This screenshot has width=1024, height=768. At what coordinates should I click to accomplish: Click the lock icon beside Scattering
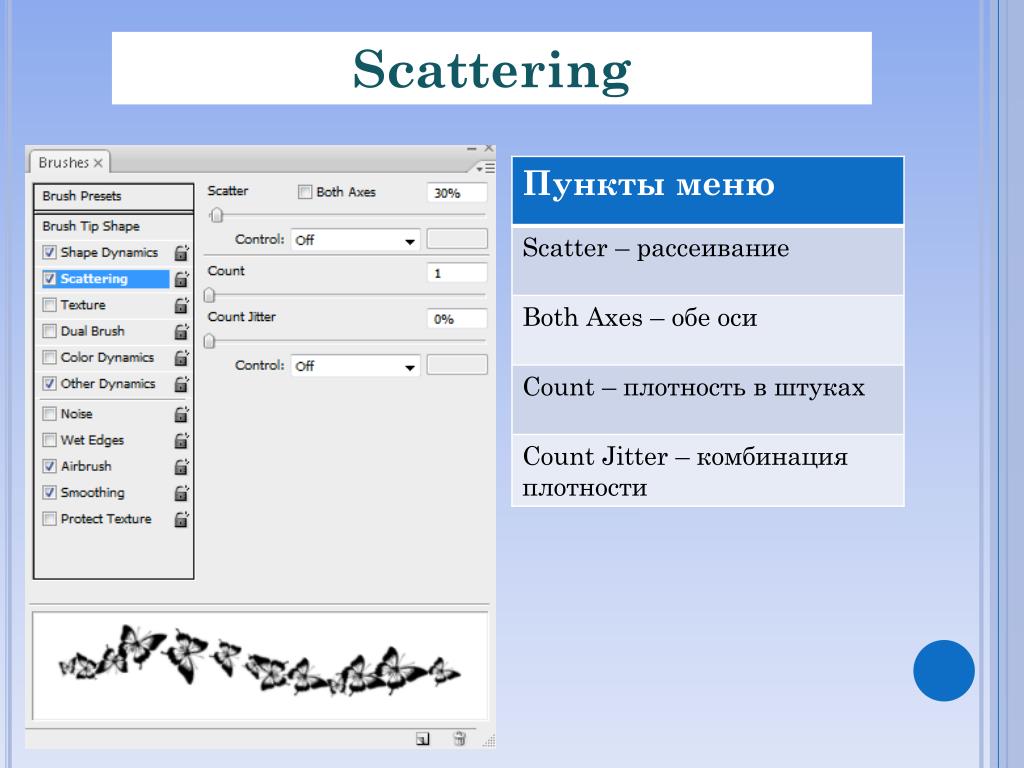click(181, 279)
